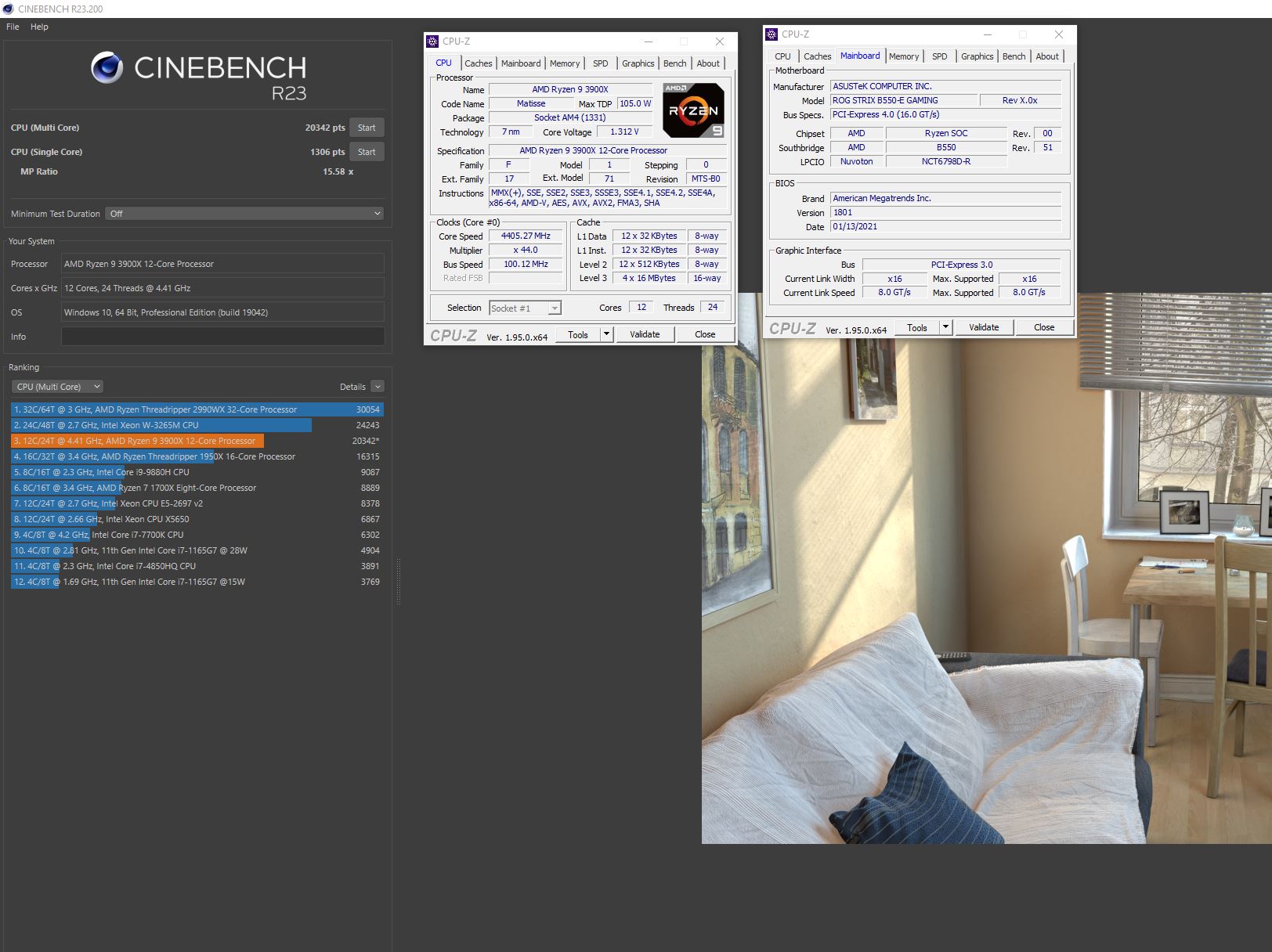1272x952 pixels.
Task: Open Tools dropdown arrow in left CPU-Z window
Action: [x=606, y=334]
